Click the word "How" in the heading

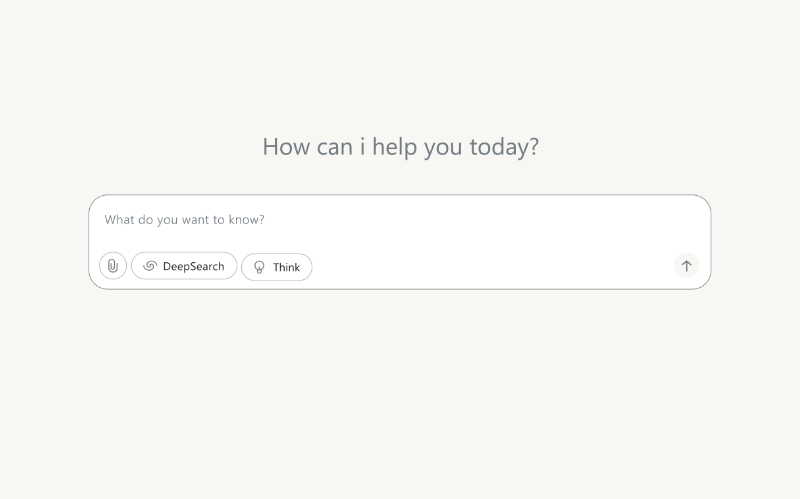[x=286, y=147]
